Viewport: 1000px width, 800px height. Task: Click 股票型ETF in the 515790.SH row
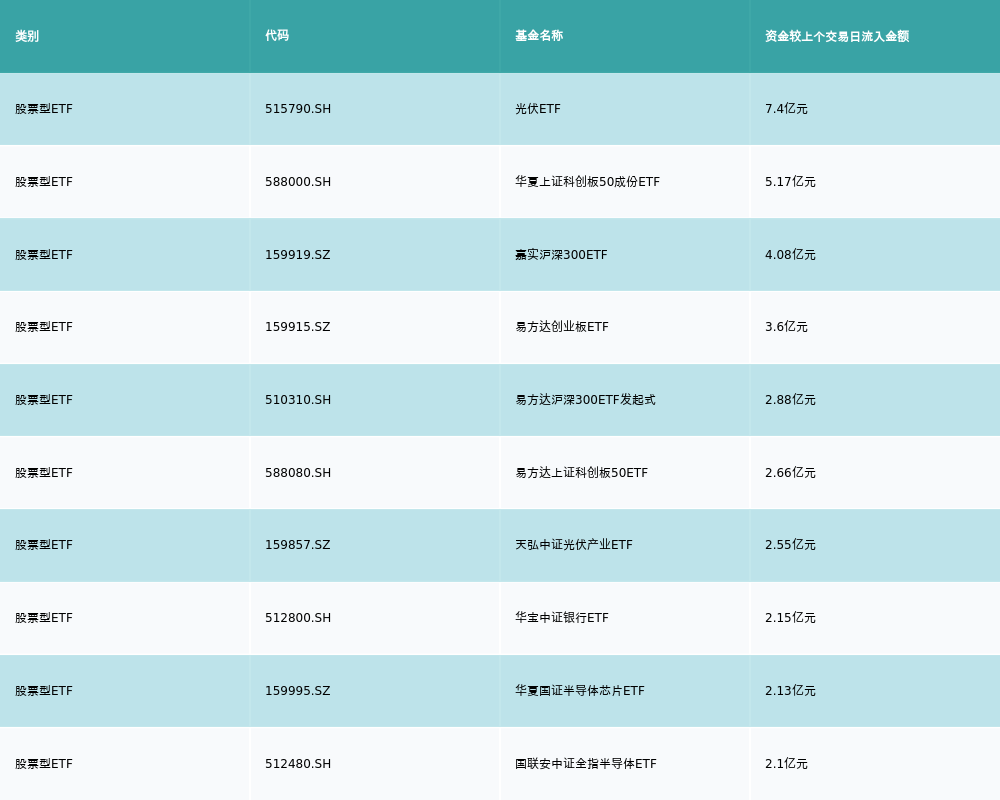[44, 109]
